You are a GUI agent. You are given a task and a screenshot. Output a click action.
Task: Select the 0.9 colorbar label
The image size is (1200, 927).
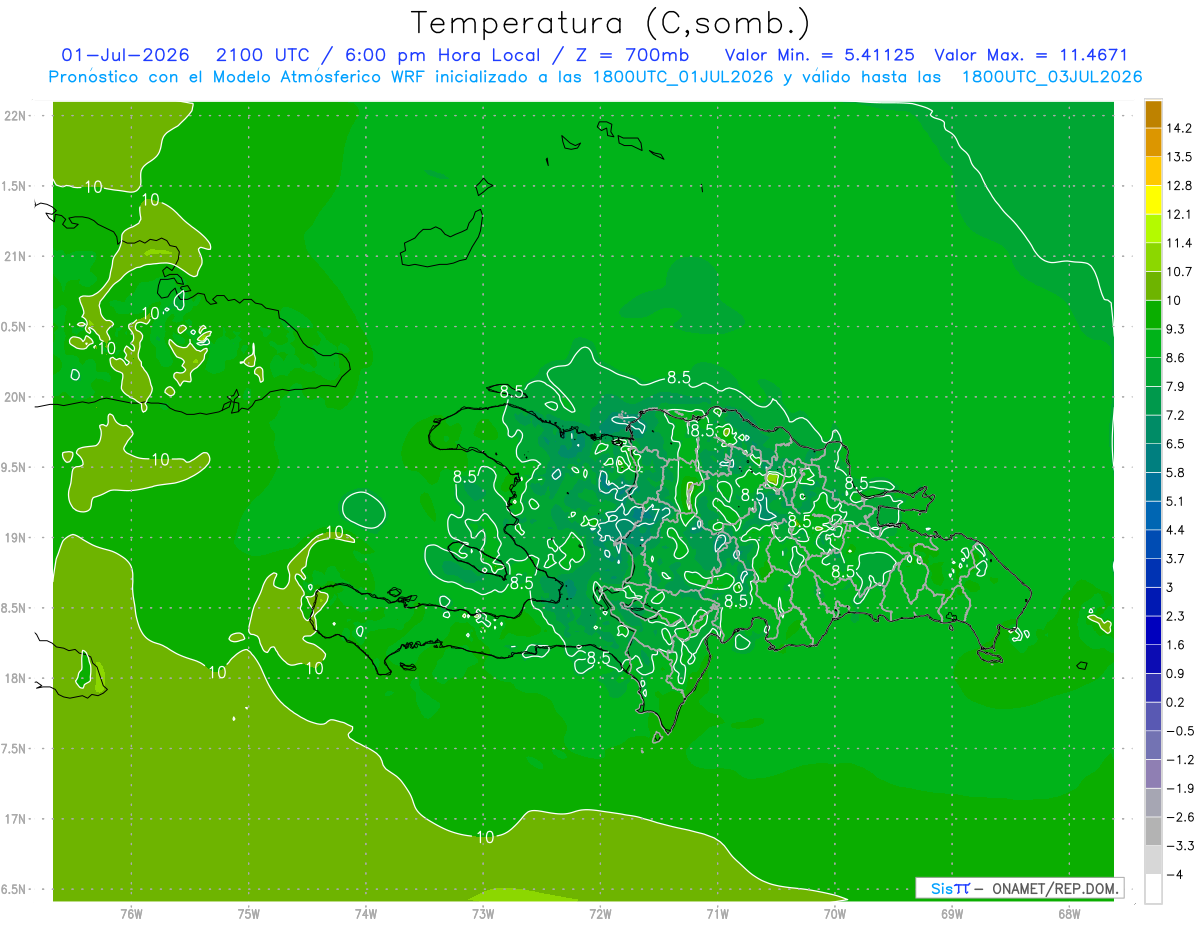click(x=1175, y=673)
